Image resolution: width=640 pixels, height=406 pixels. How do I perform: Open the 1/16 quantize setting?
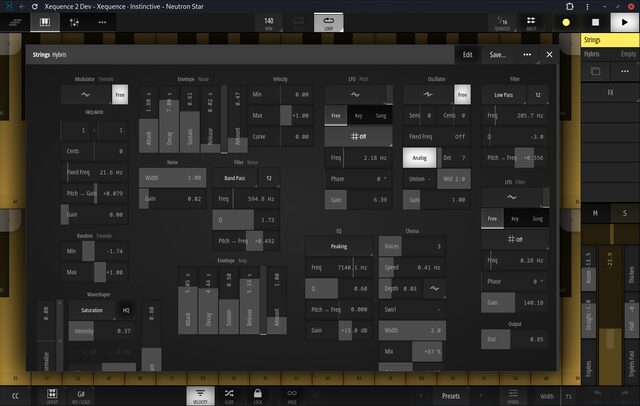coord(502,22)
